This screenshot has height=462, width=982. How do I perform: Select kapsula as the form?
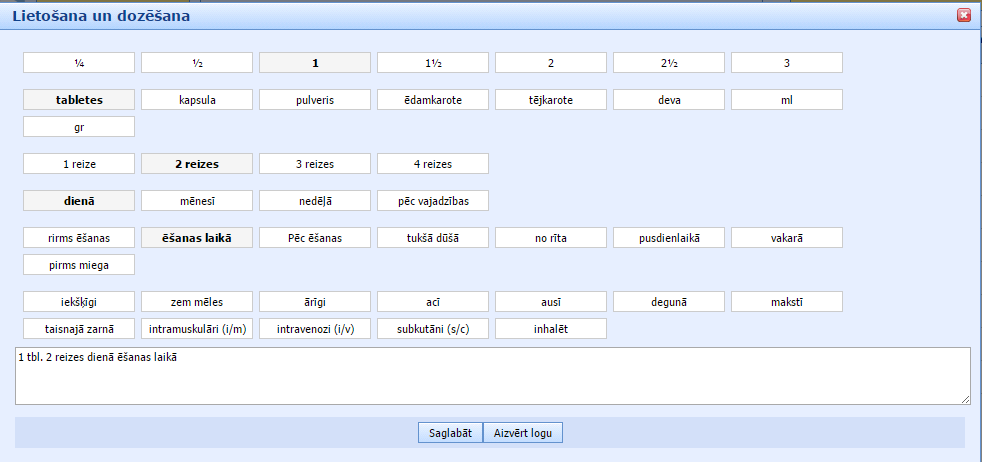click(197, 100)
